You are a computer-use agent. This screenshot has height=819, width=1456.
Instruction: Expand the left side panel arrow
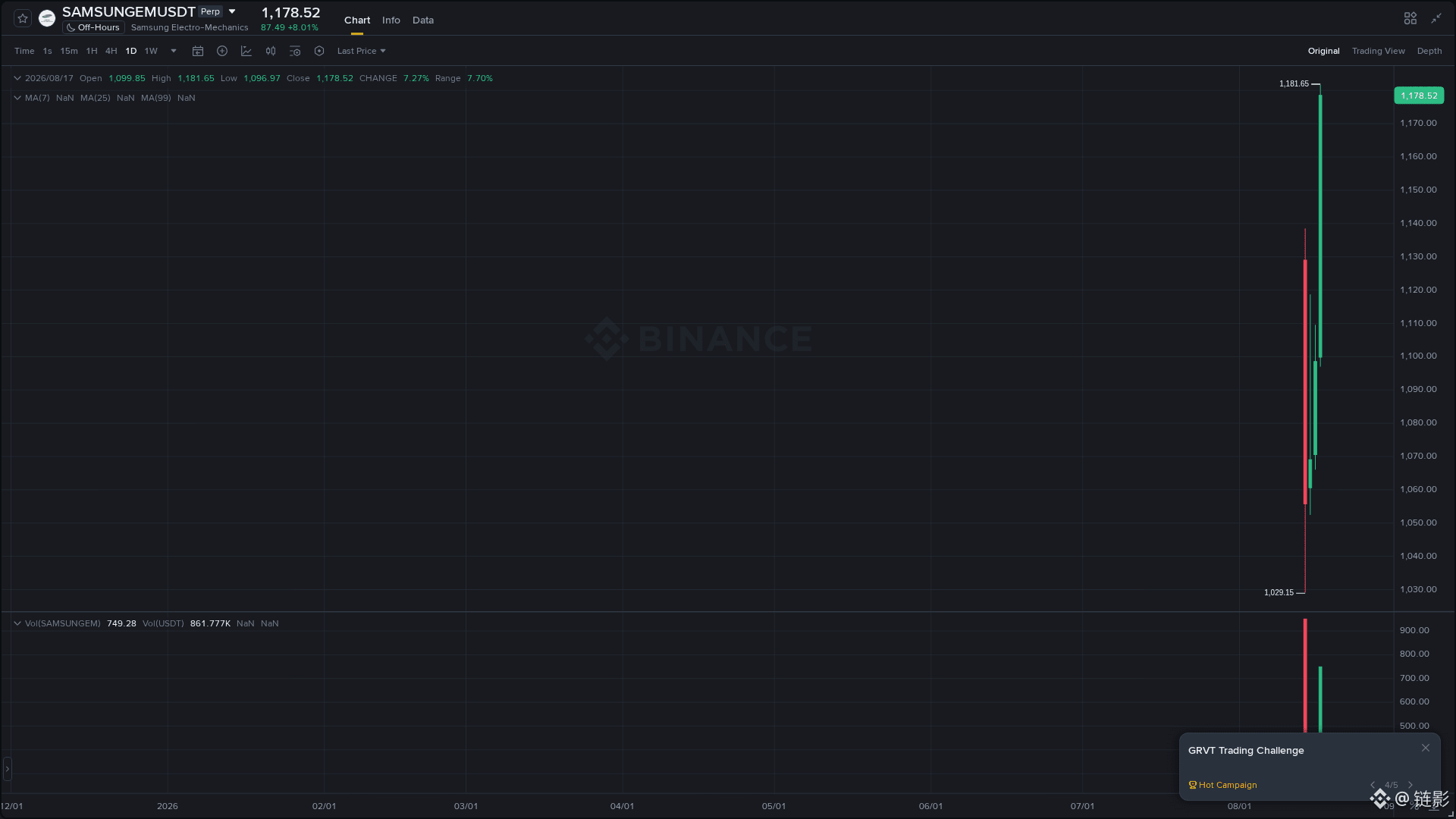point(8,769)
